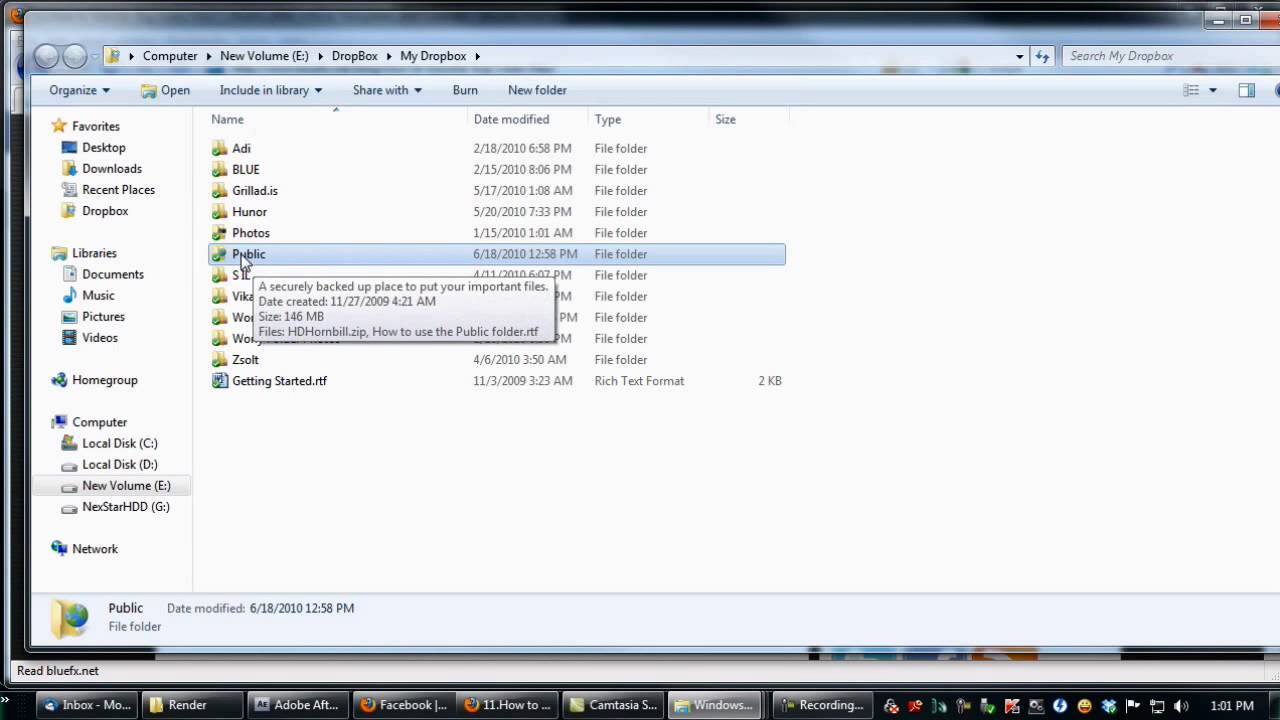The image size is (1280, 720).
Task: Click the Libraries header in sidebar
Action: tap(94, 253)
